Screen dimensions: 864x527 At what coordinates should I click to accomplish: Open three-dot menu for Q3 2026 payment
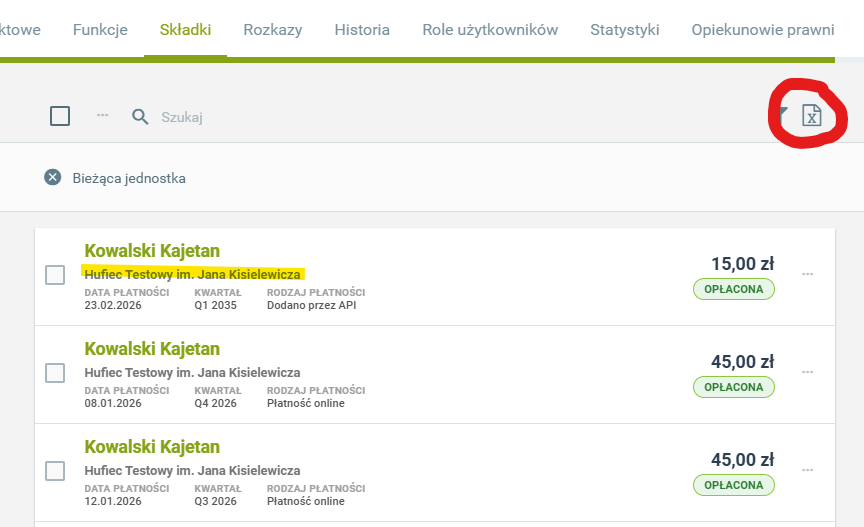click(808, 470)
